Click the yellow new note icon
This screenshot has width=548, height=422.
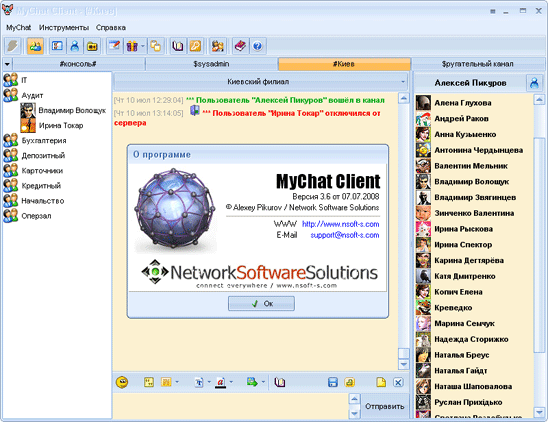[x=381, y=382]
